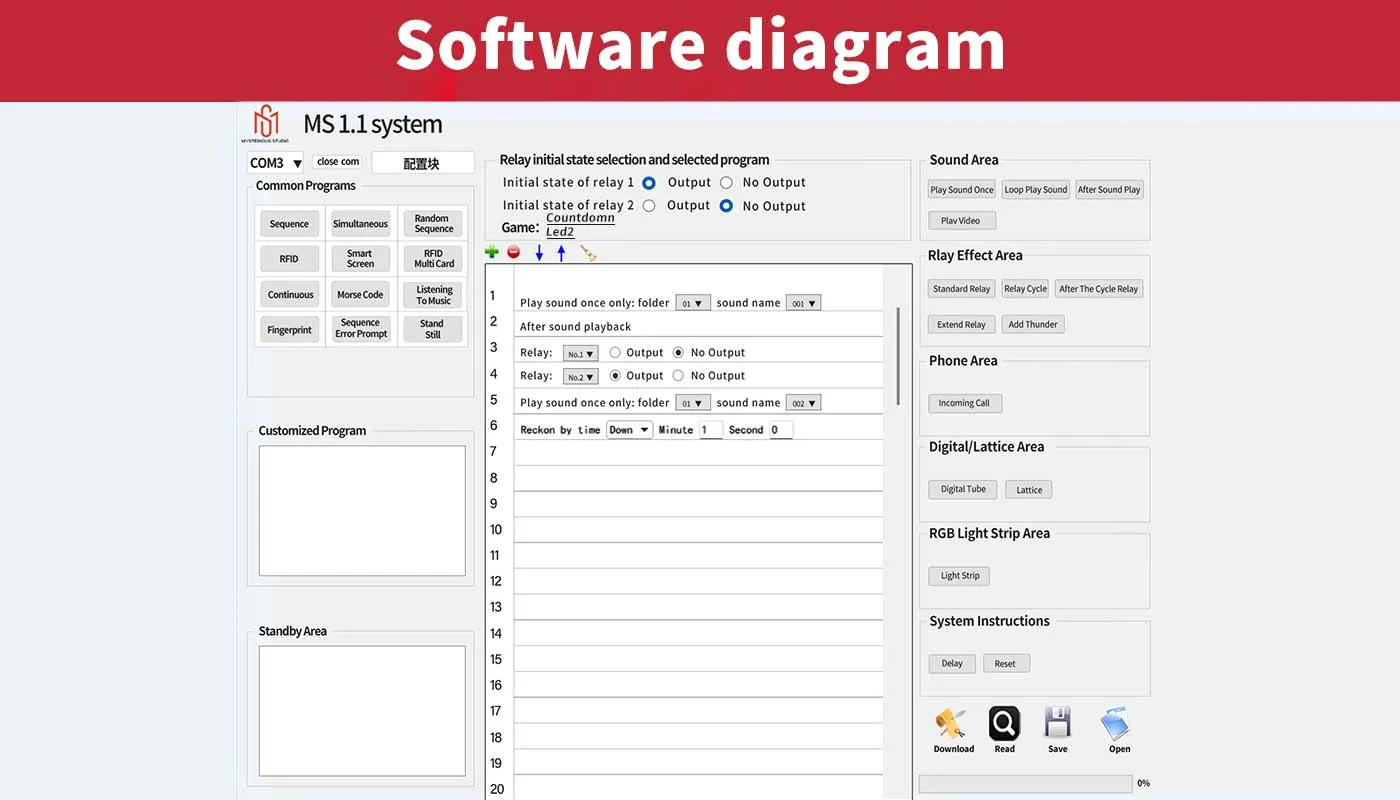Select Output for initial state of relay 1
The image size is (1400, 800).
649,183
